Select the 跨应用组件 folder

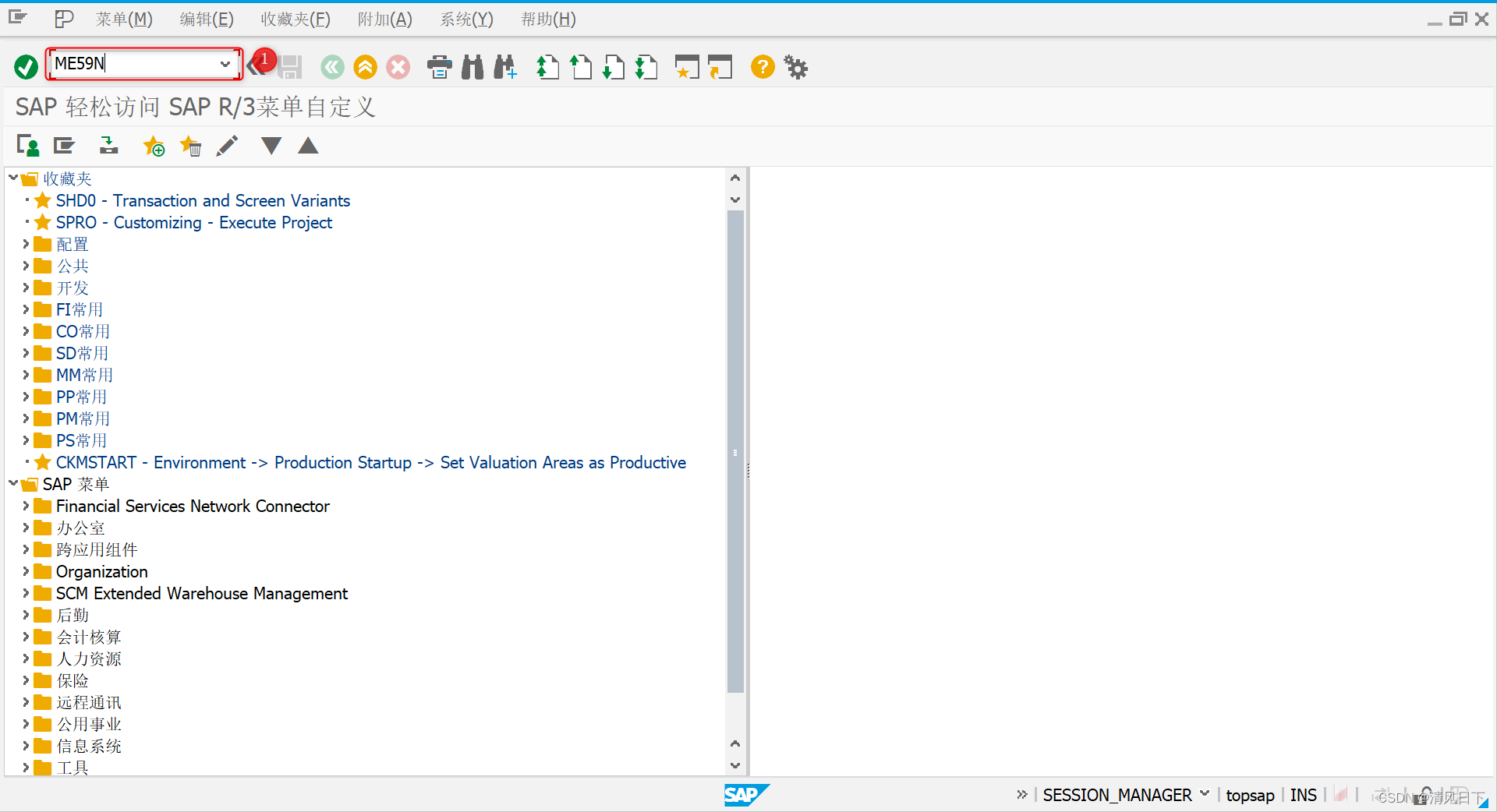click(x=97, y=549)
